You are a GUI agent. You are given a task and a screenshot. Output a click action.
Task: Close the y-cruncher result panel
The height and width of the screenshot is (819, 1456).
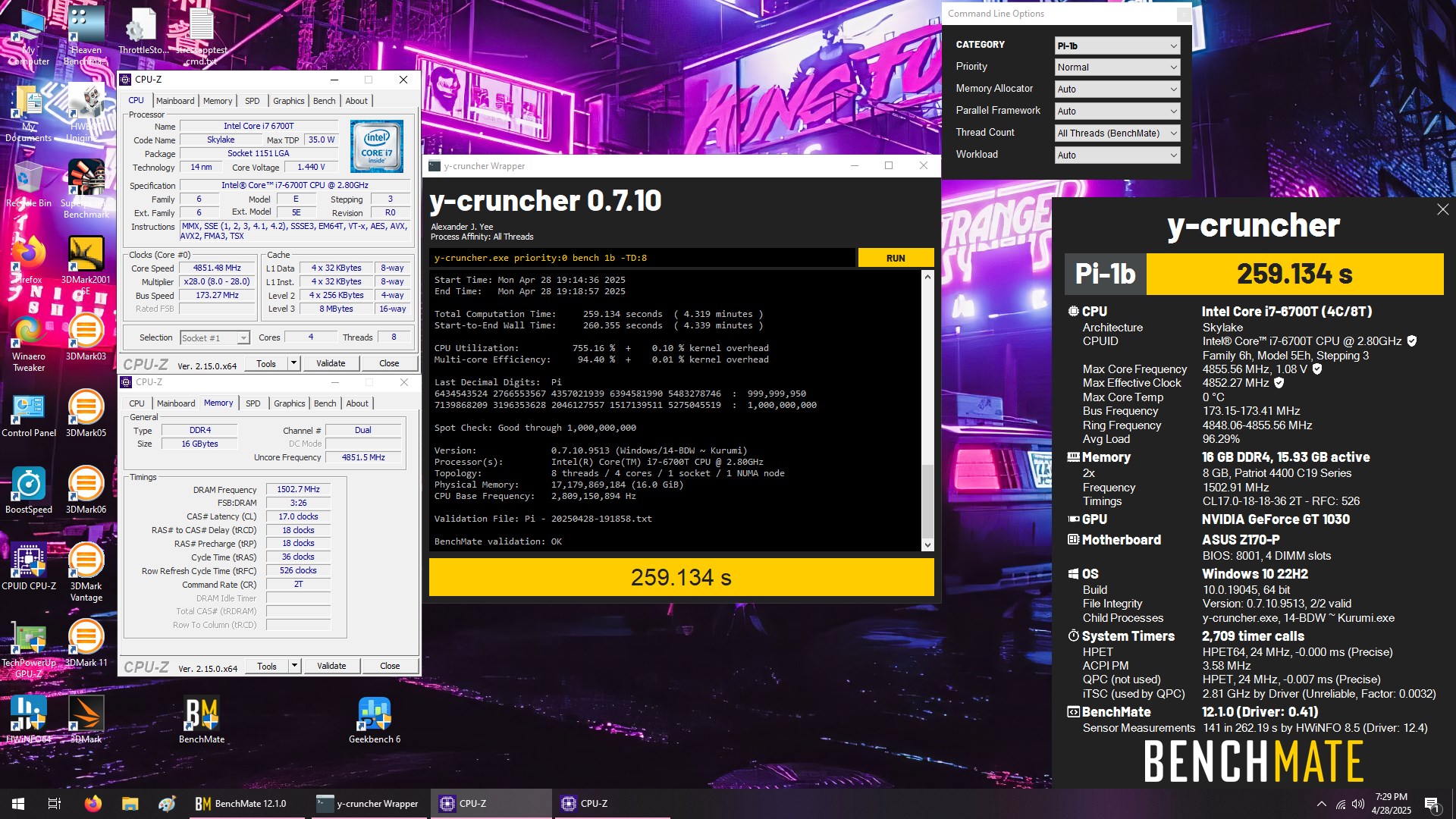1442,209
